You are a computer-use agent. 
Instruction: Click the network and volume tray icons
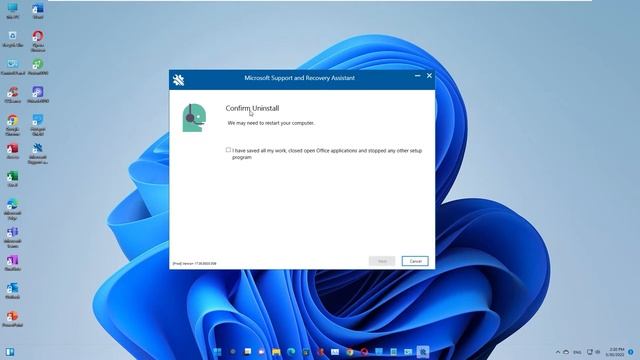tap(593, 352)
